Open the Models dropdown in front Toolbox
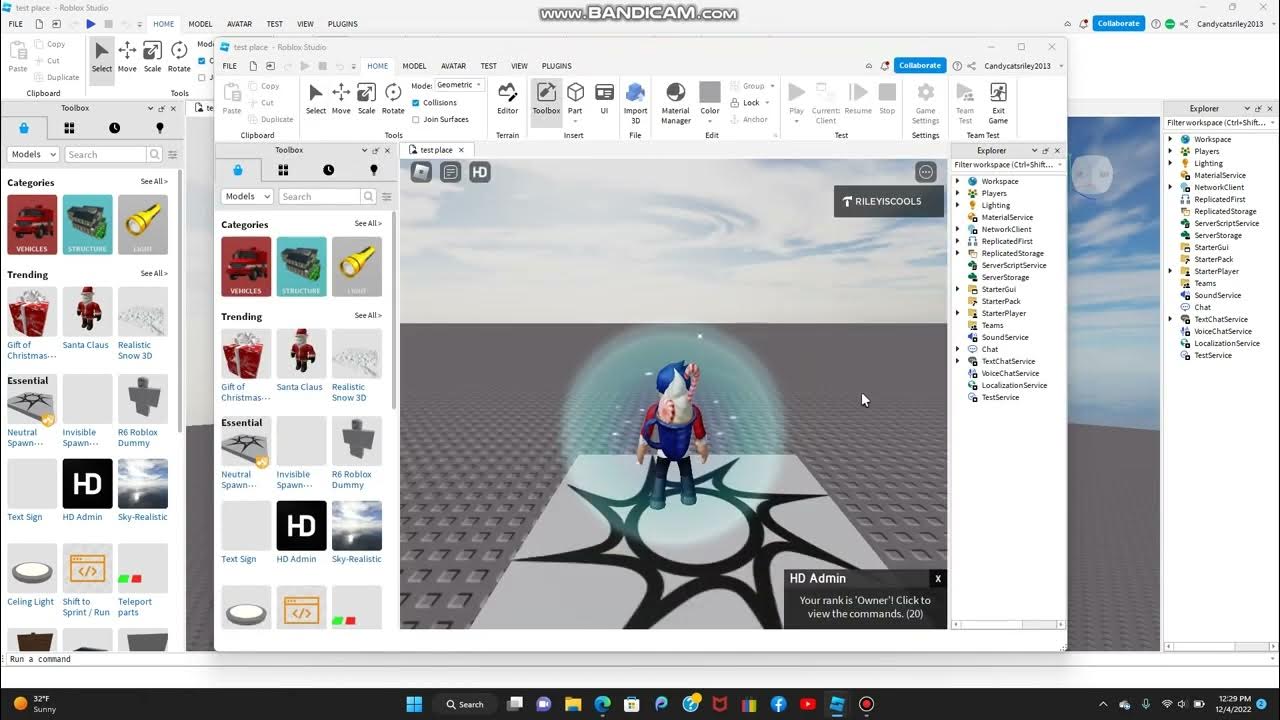The image size is (1280, 720). [247, 197]
